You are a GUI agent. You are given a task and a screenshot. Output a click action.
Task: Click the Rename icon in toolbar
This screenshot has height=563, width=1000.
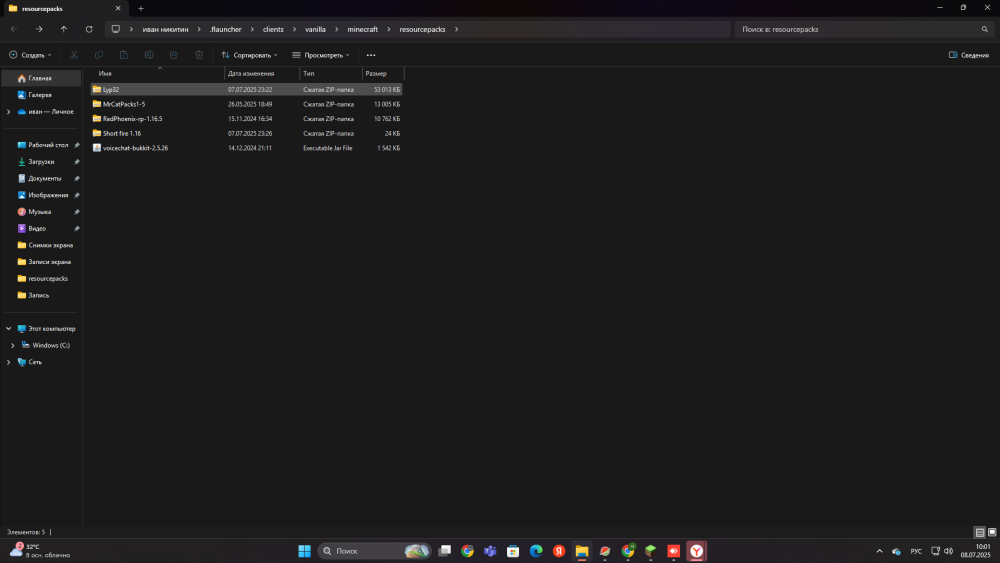[149, 55]
